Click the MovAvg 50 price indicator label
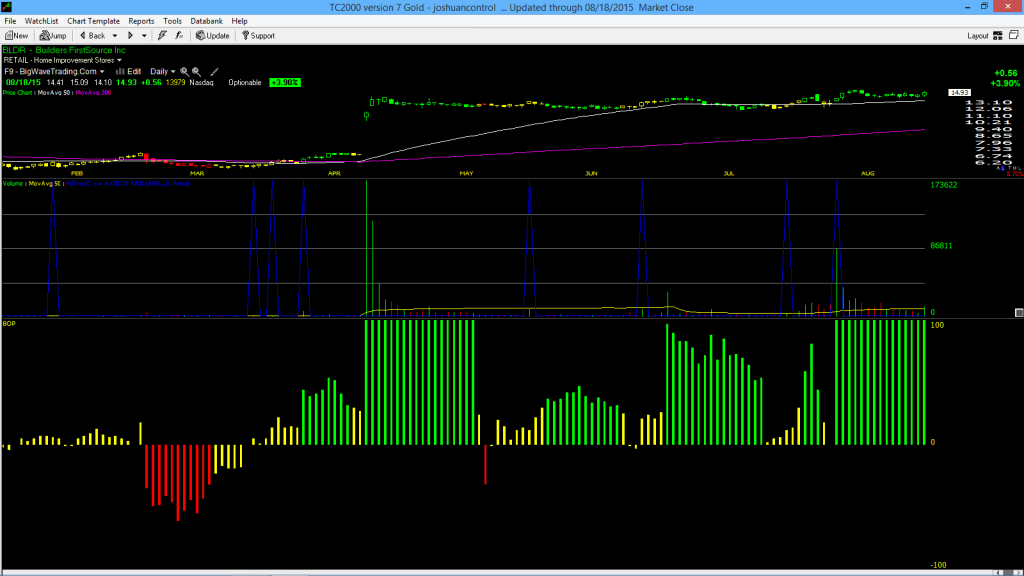 coord(54,93)
